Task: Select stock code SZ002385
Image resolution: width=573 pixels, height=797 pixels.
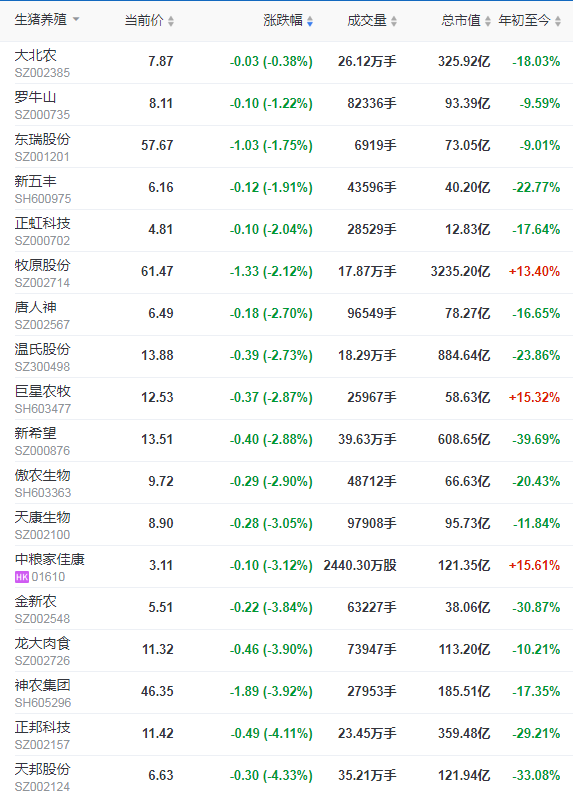Action: point(42,73)
